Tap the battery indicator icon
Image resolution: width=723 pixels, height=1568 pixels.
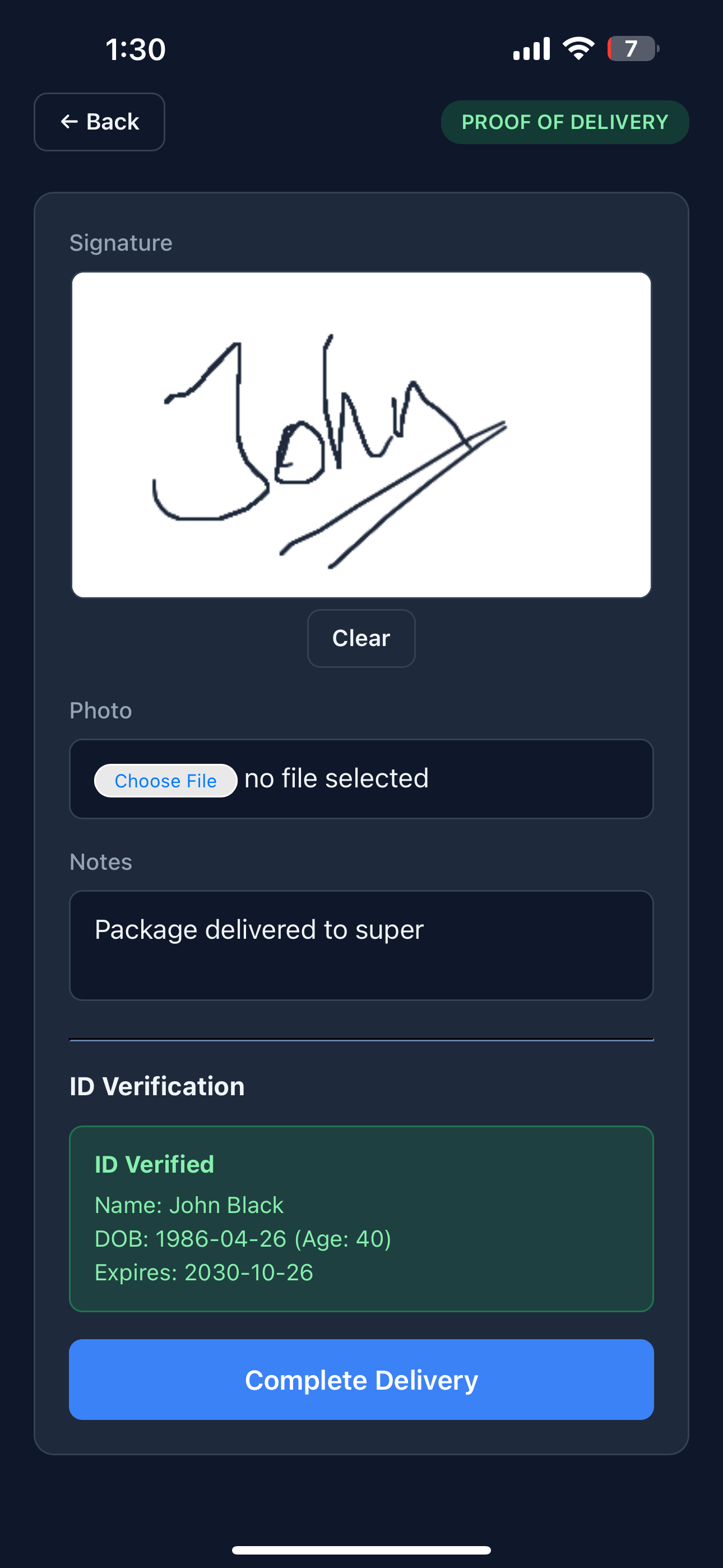coord(633,49)
